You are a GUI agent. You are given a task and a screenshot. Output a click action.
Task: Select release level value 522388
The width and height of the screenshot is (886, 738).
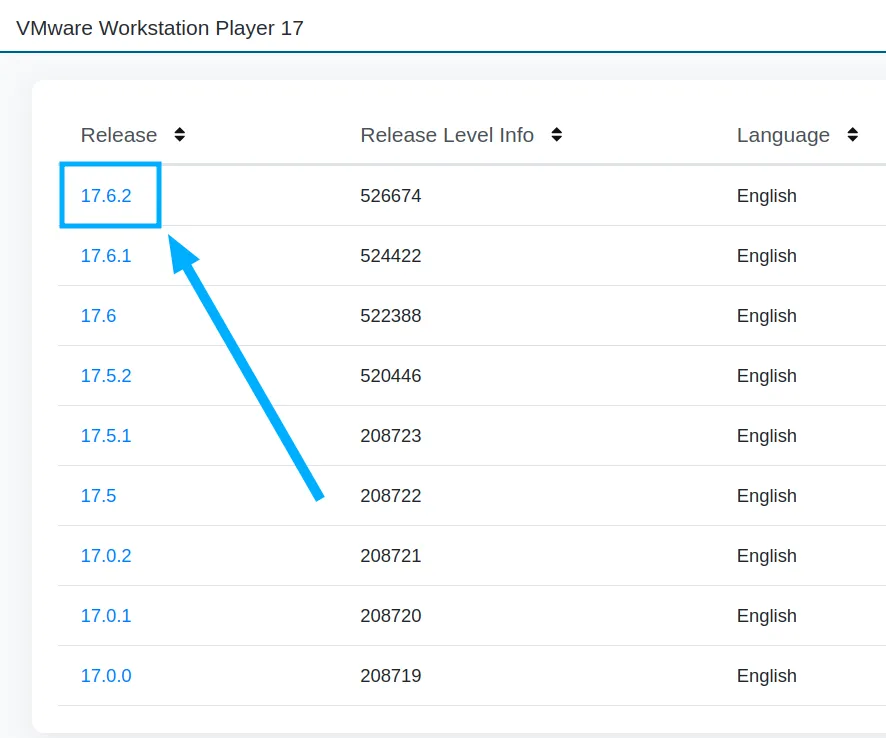point(390,315)
